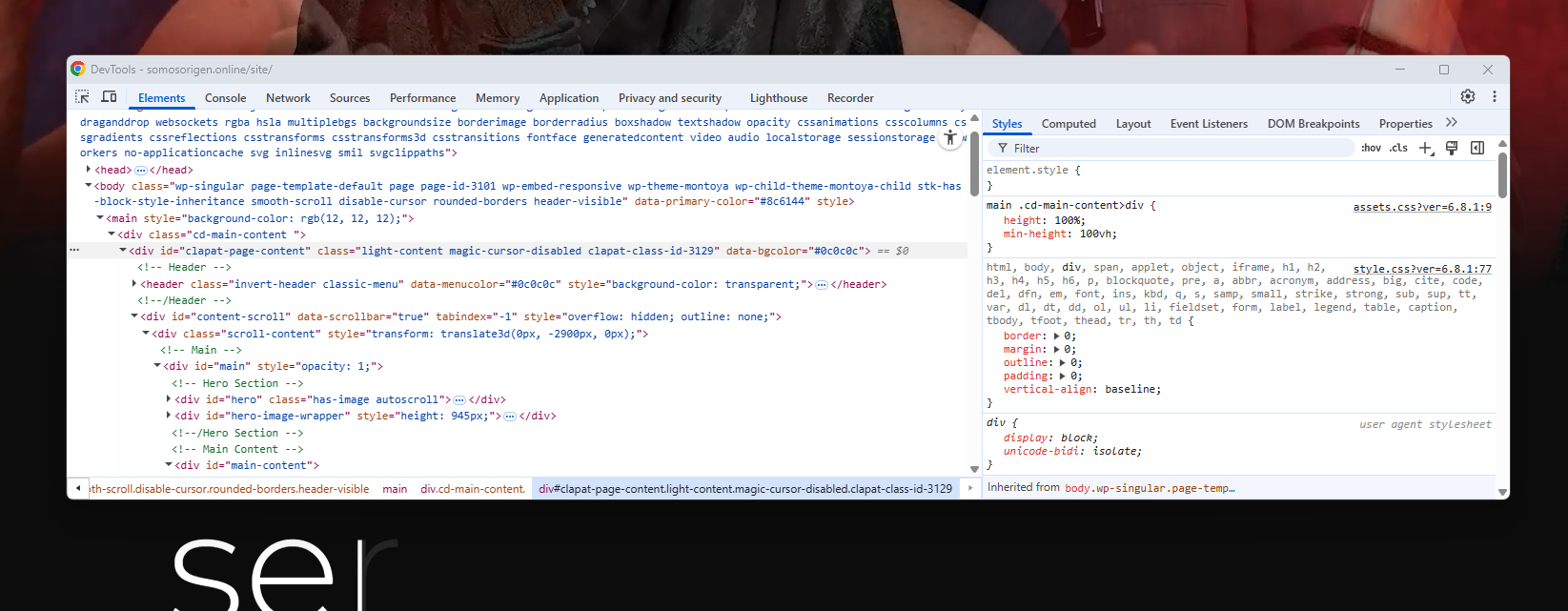This screenshot has height=611, width=1568.
Task: Open DevTools settings gear
Action: [x=1468, y=96]
